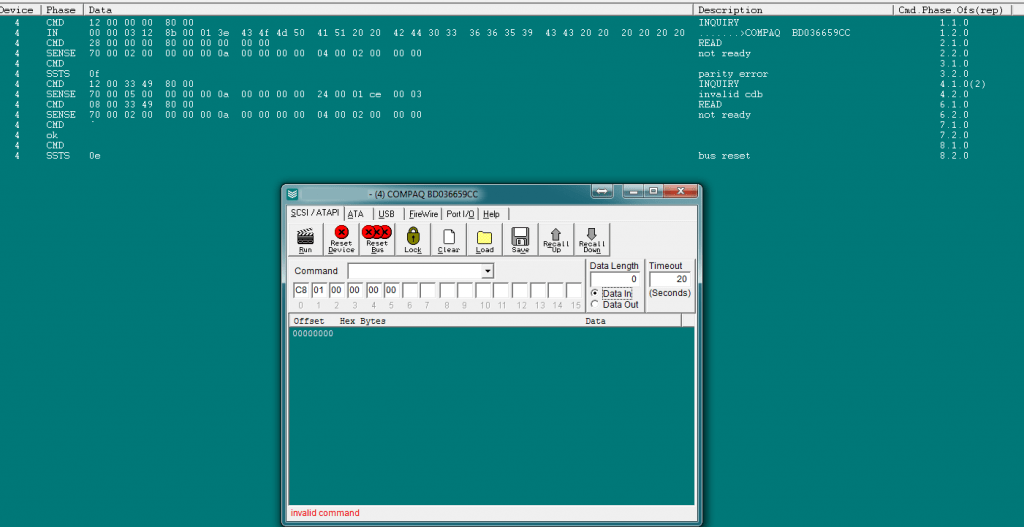Click log row index 4.1.0(2)
The height and width of the screenshot is (527, 1024).
click(x=962, y=84)
